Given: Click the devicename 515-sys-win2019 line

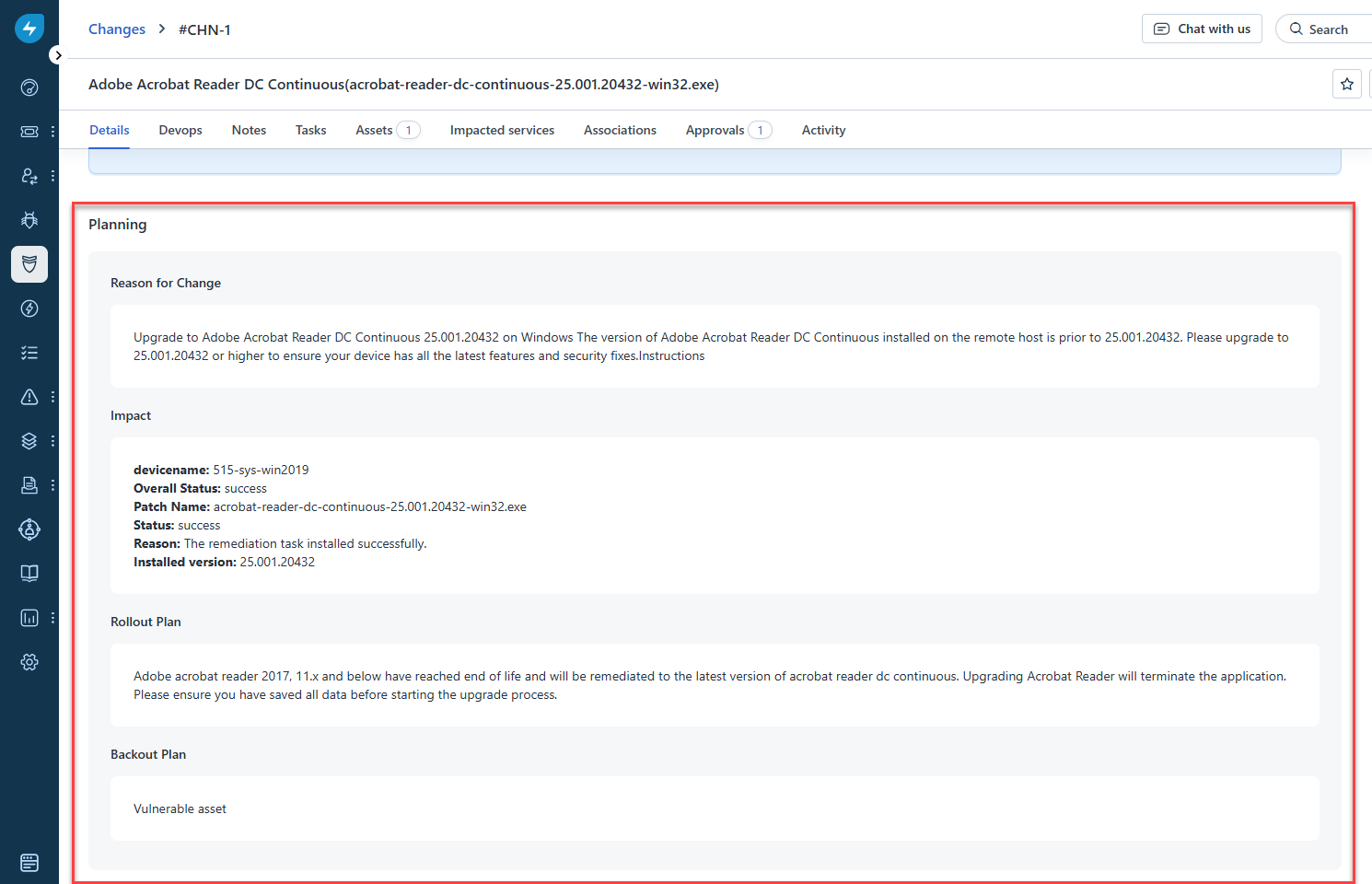Looking at the screenshot, I should pyautogui.click(x=221, y=470).
